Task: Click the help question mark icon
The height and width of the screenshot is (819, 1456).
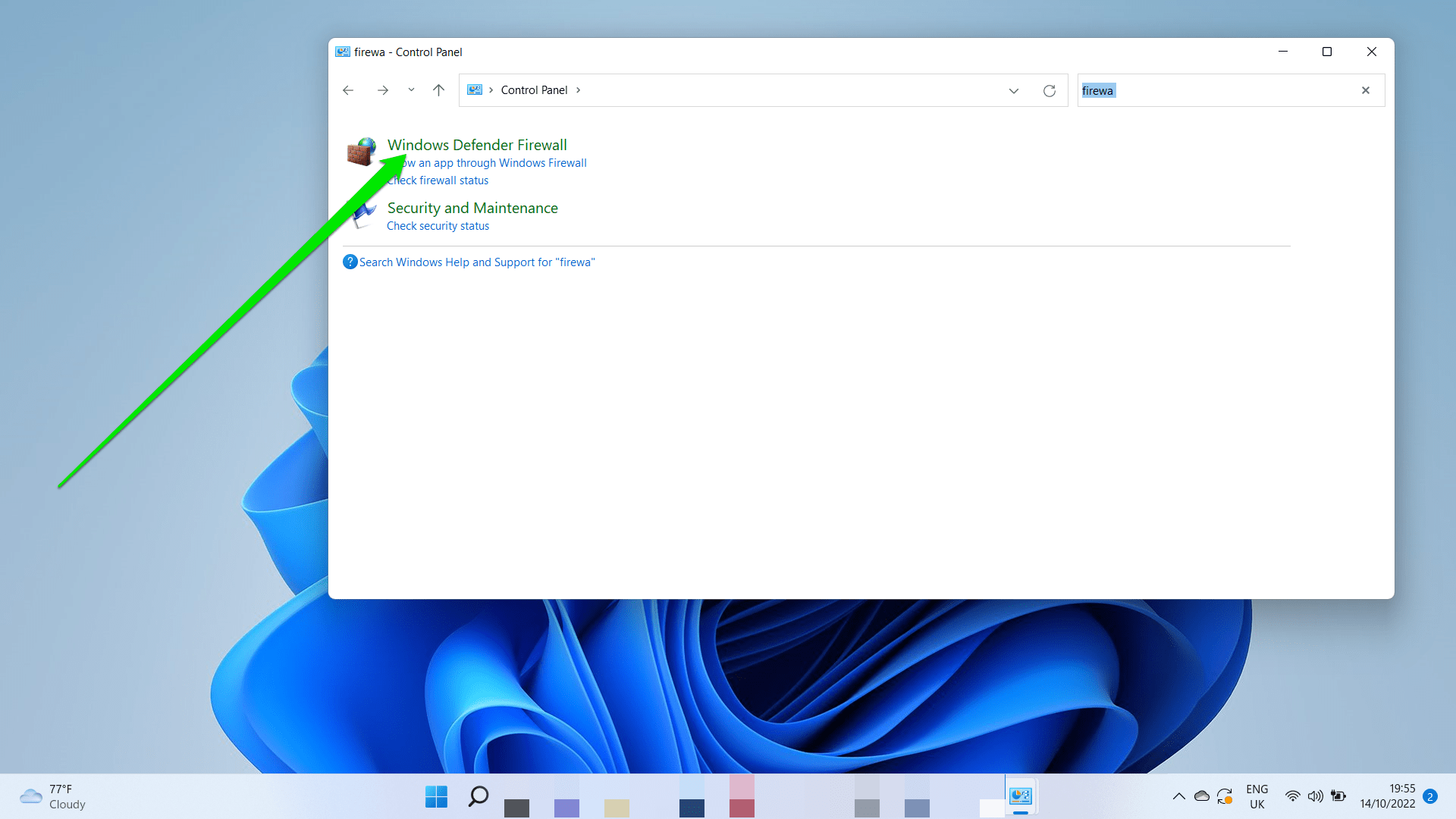Action: 350,262
